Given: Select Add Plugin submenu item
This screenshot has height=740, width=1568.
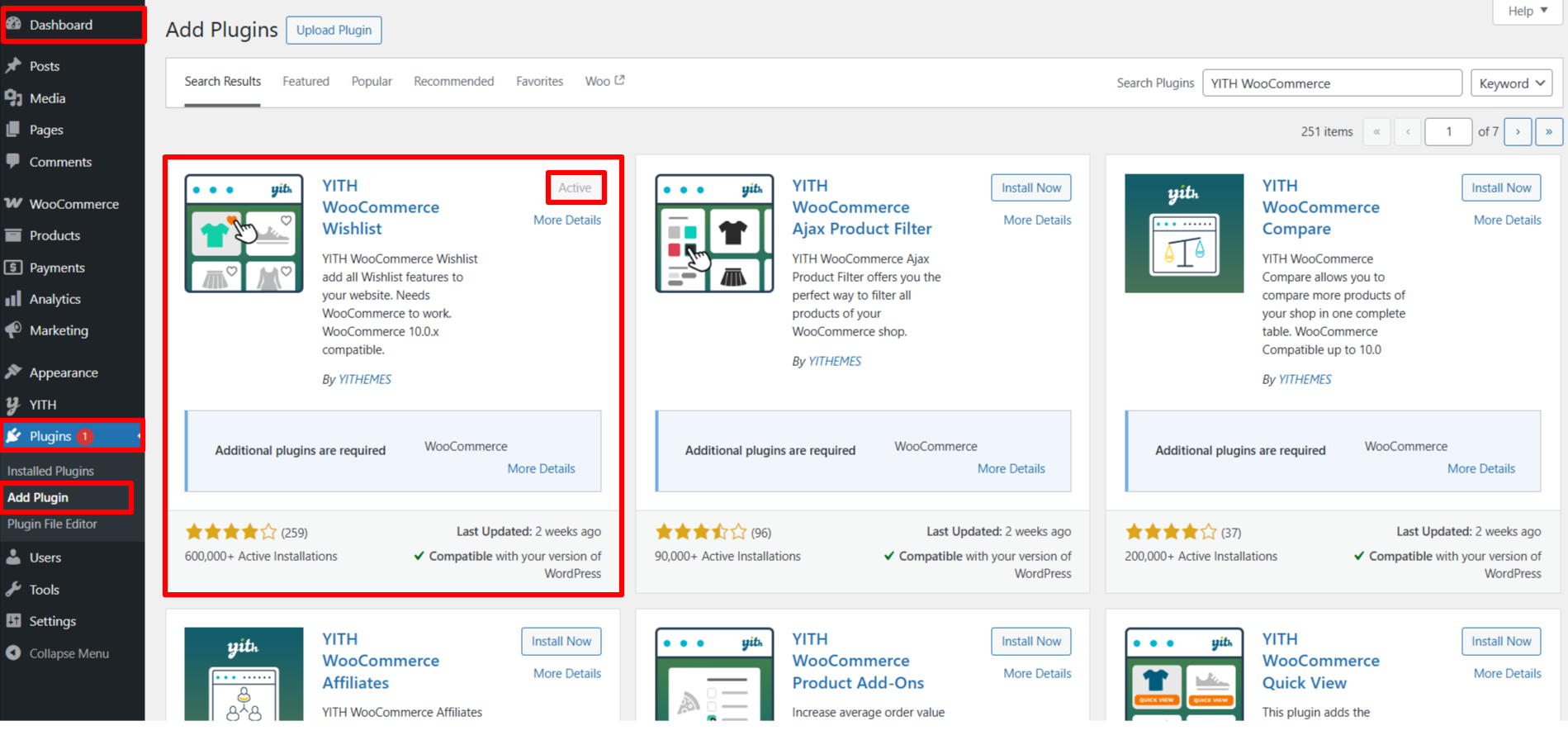Looking at the screenshot, I should click(x=38, y=497).
